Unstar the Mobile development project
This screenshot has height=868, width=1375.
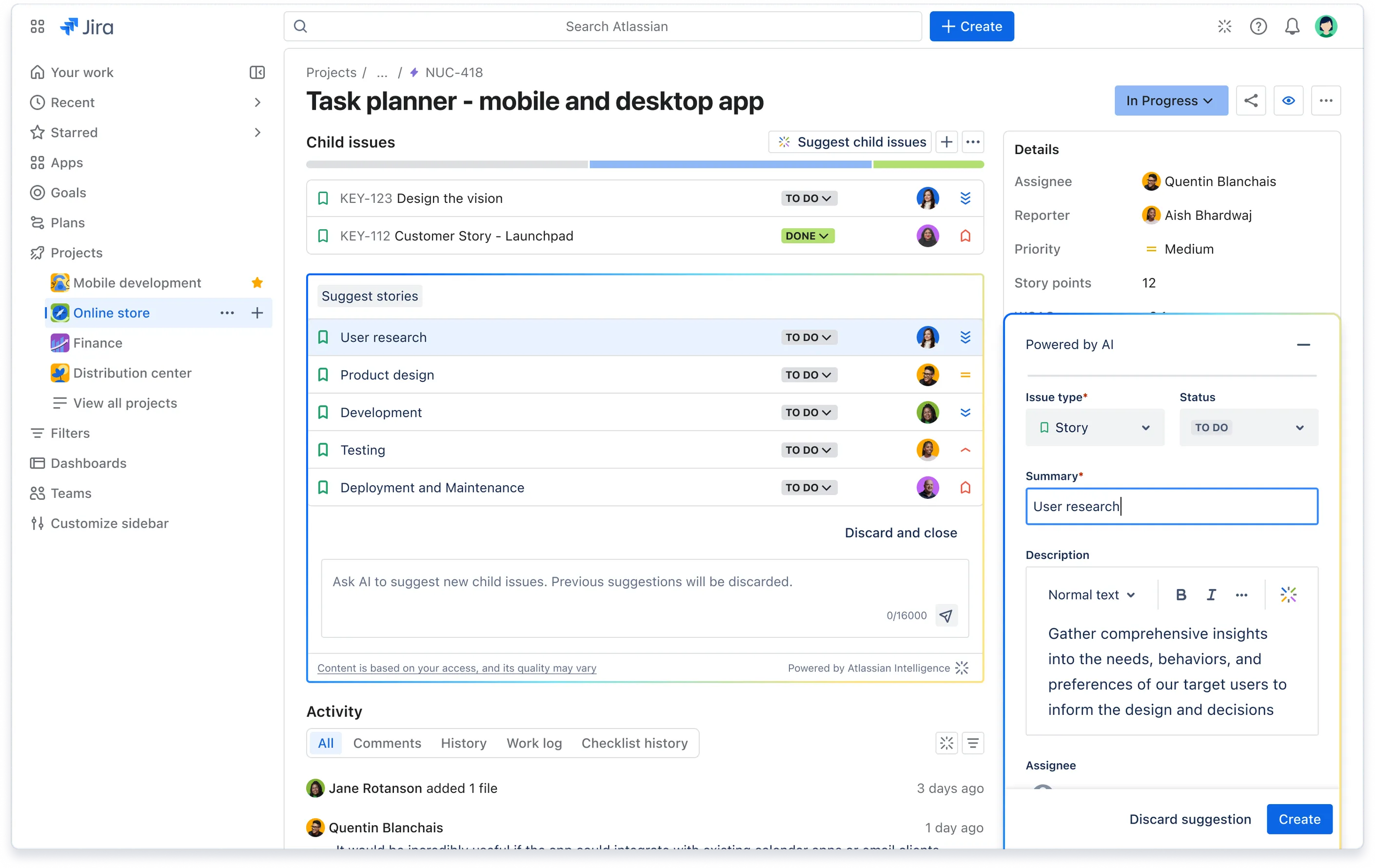(x=257, y=282)
